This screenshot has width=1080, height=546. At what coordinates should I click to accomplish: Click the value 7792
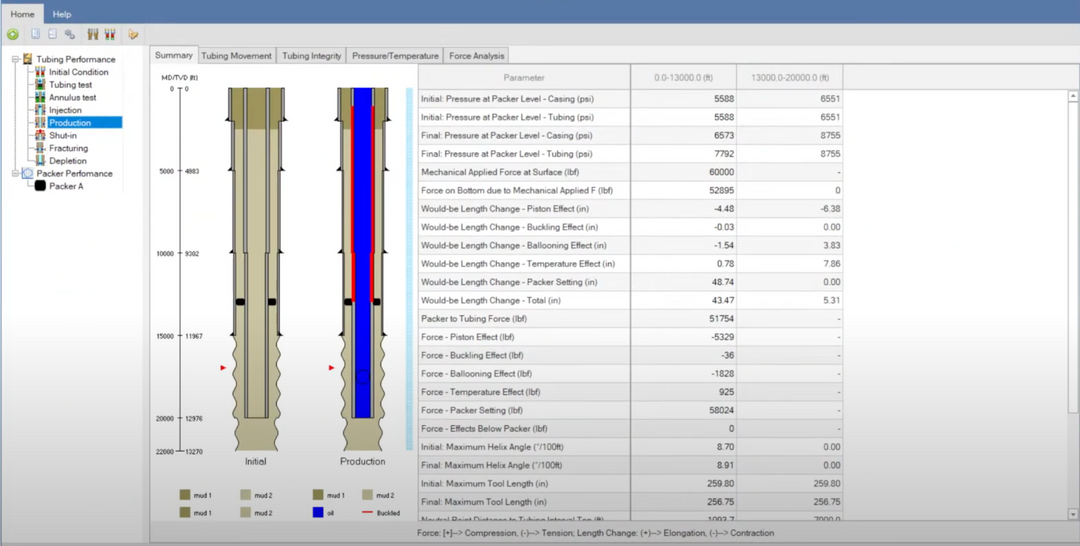725,154
